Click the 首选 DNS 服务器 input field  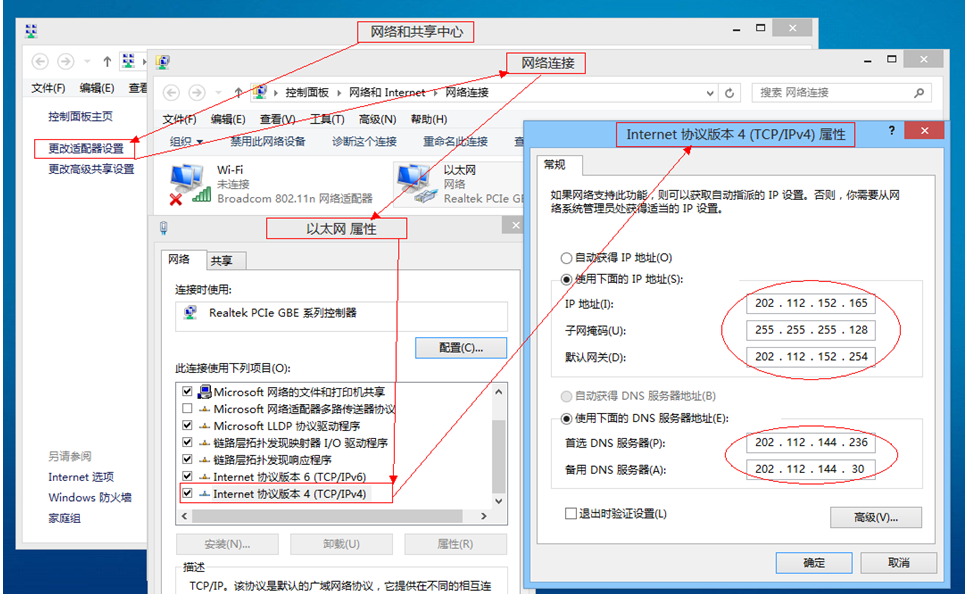[x=810, y=443]
